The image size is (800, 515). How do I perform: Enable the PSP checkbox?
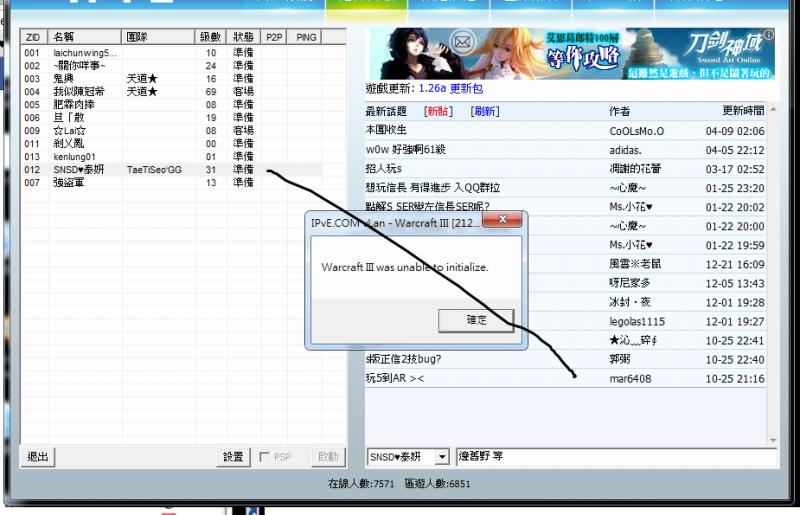tap(264, 457)
